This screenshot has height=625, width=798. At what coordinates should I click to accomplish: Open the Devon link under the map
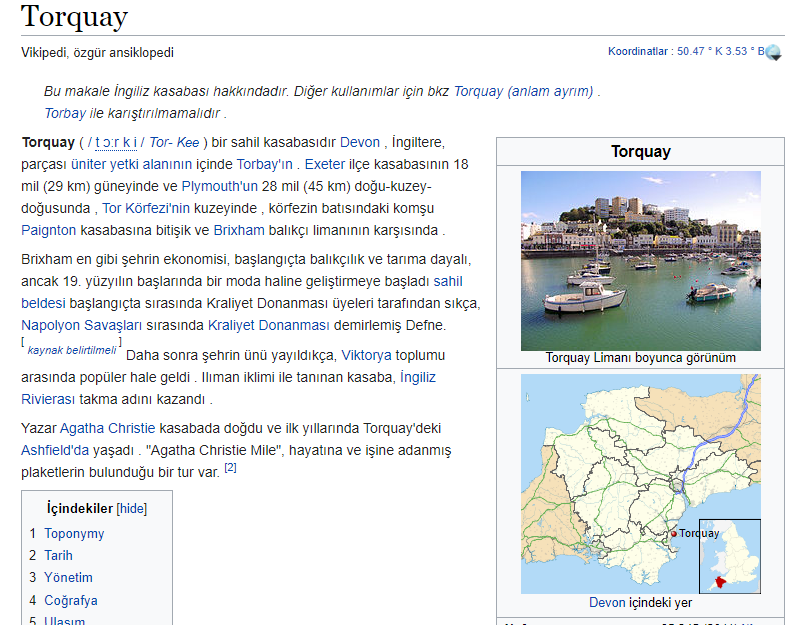pyautogui.click(x=607, y=603)
